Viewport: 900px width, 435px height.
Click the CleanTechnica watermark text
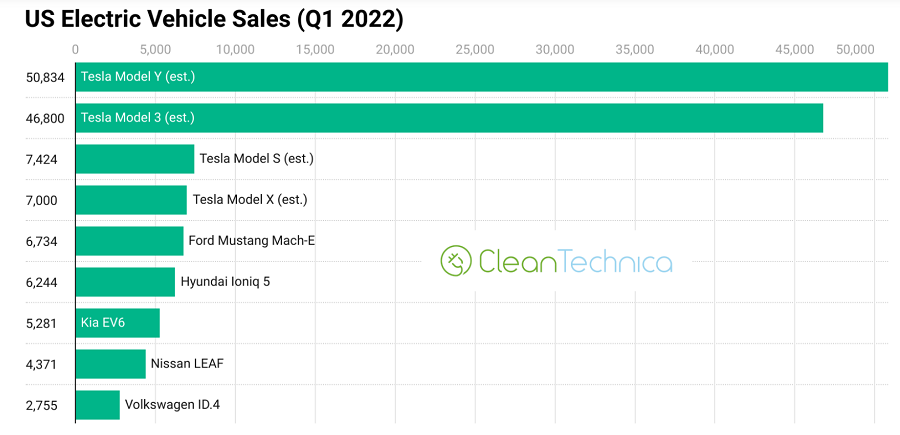coord(575,261)
